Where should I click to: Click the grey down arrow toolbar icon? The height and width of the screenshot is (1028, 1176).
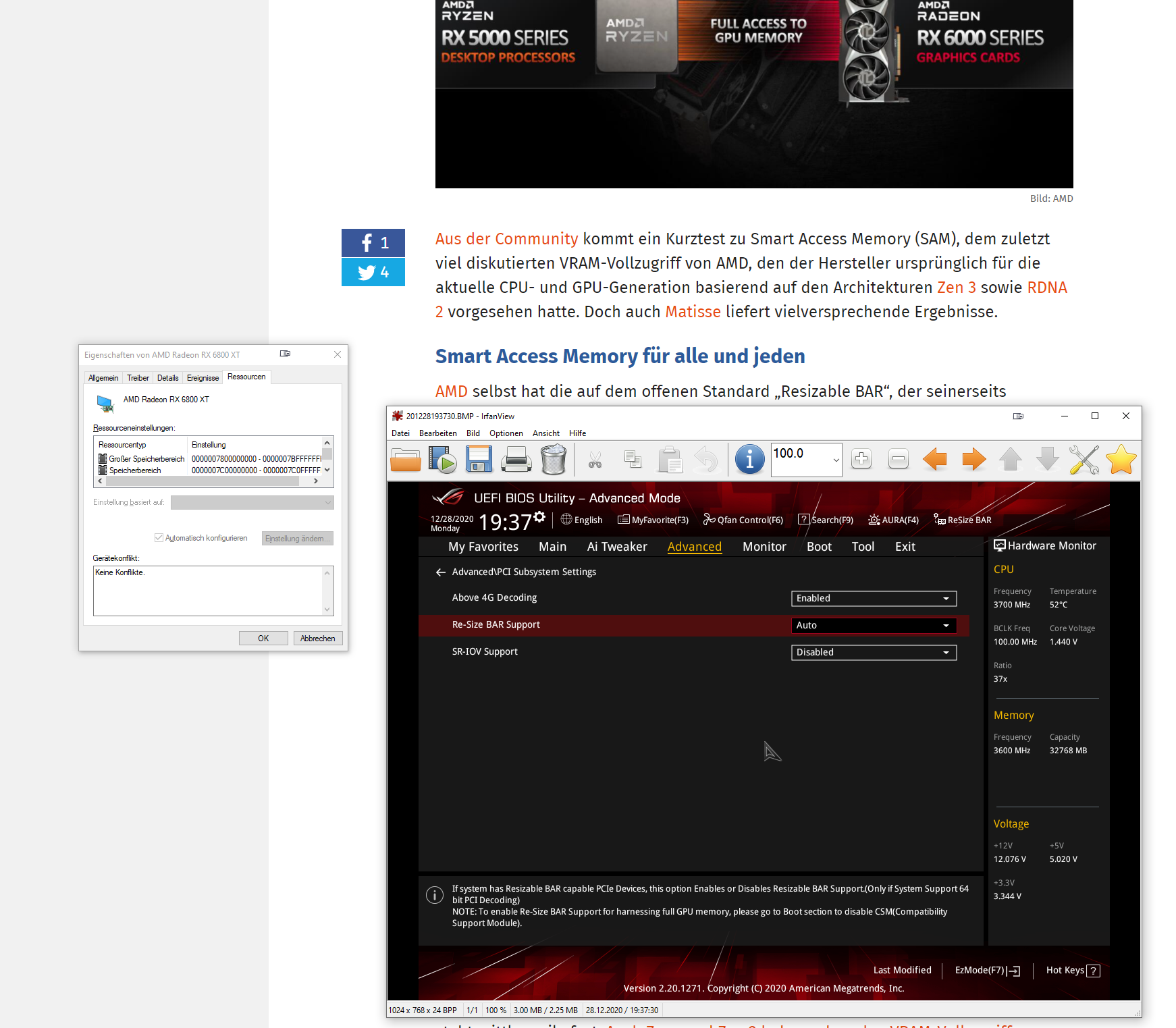[1048, 459]
